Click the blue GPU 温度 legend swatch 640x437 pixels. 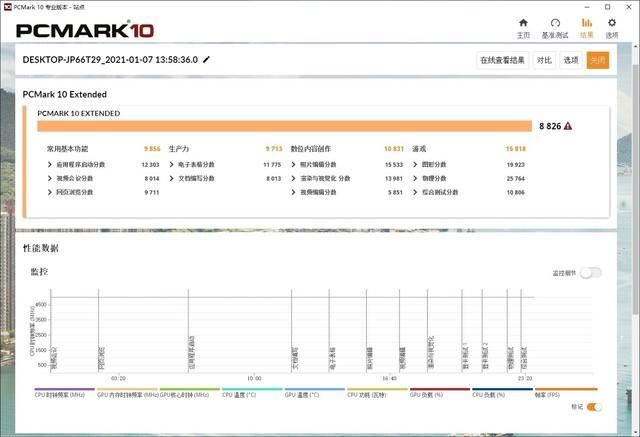315,389
